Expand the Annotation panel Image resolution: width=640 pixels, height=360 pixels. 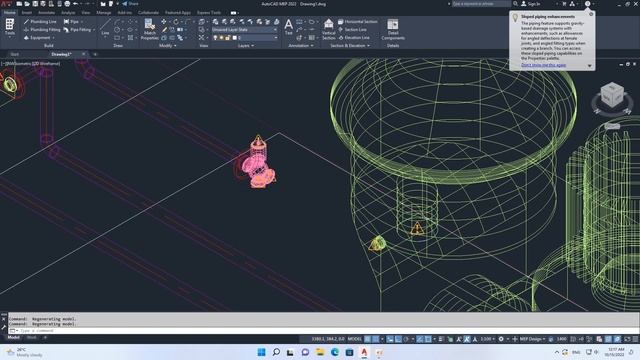tap(301, 46)
